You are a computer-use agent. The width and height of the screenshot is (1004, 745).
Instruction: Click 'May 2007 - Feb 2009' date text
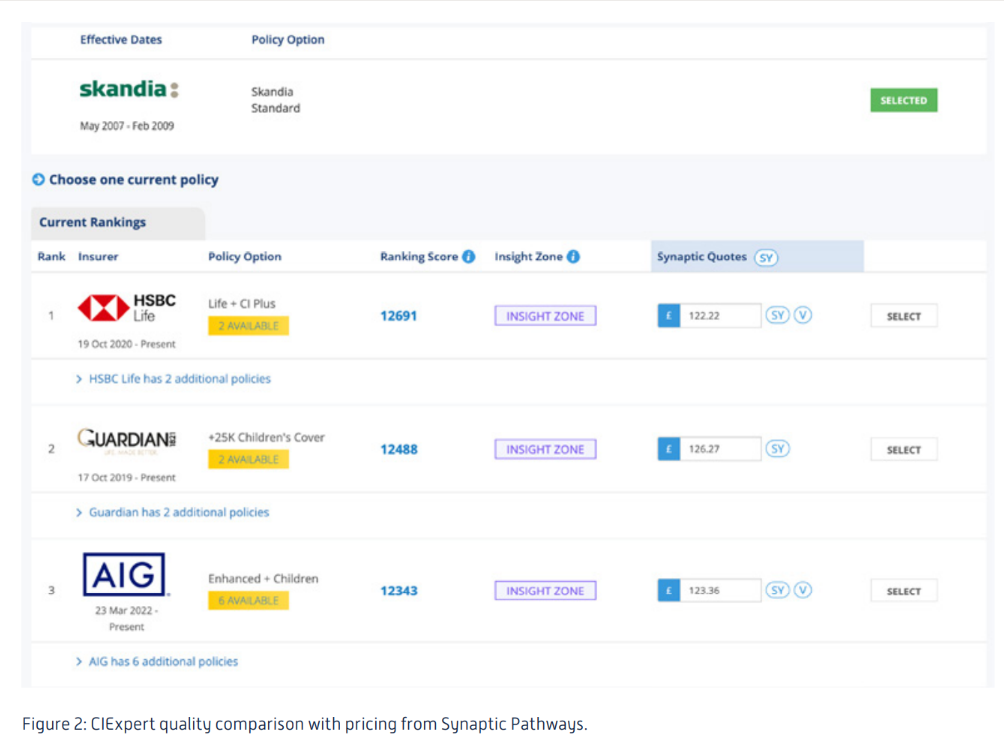(127, 126)
